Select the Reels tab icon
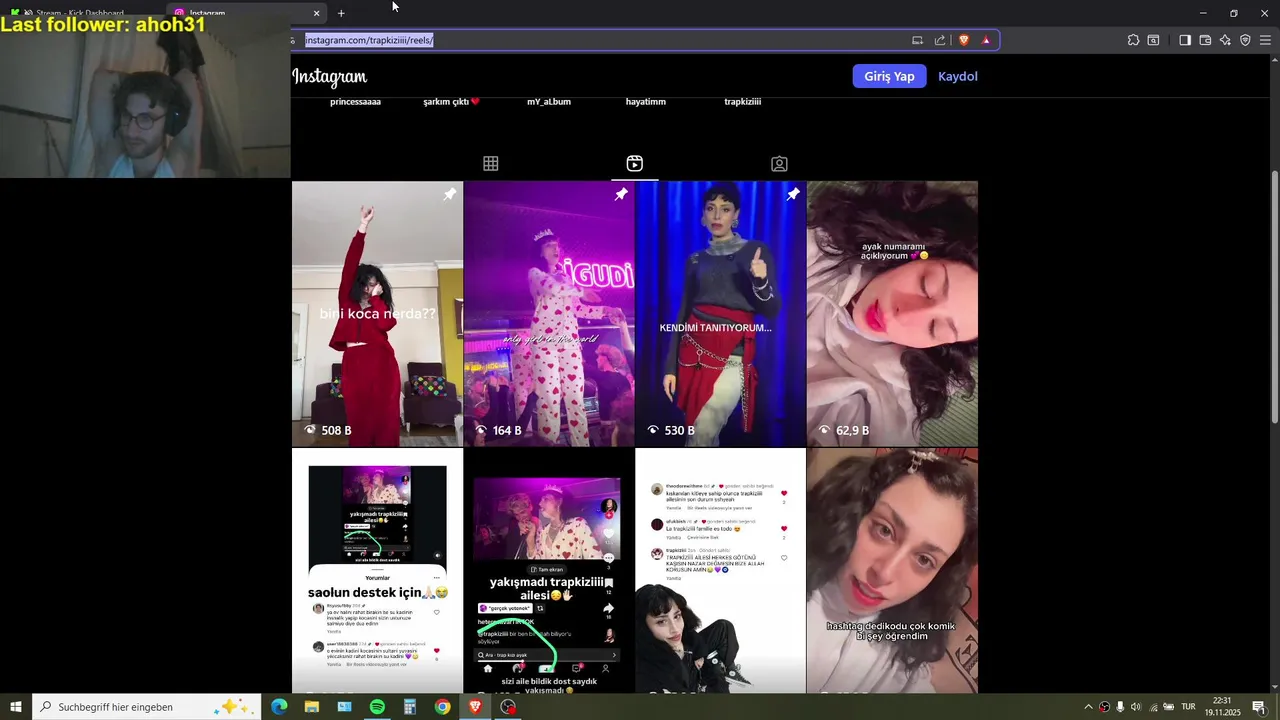Viewport: 1280px width, 720px height. (634, 163)
